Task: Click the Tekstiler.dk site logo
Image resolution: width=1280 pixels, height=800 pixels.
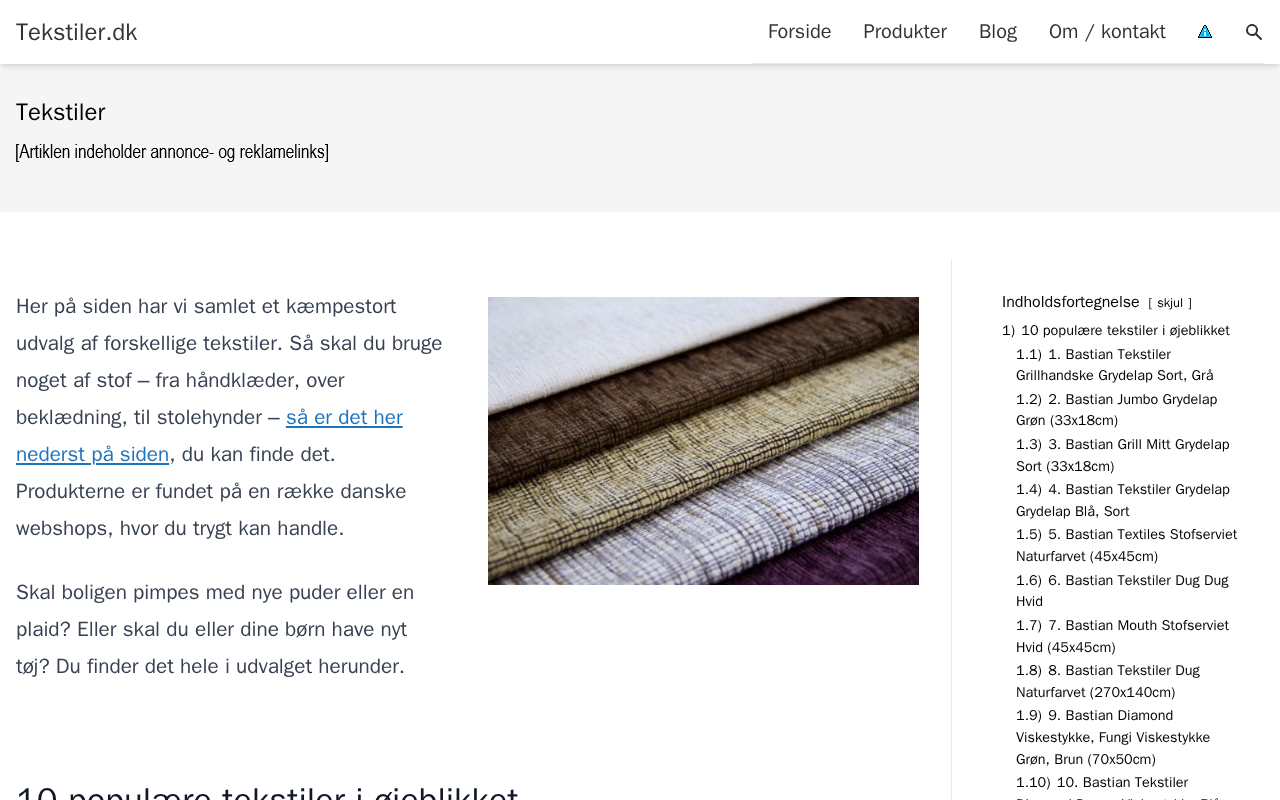Action: click(x=77, y=32)
